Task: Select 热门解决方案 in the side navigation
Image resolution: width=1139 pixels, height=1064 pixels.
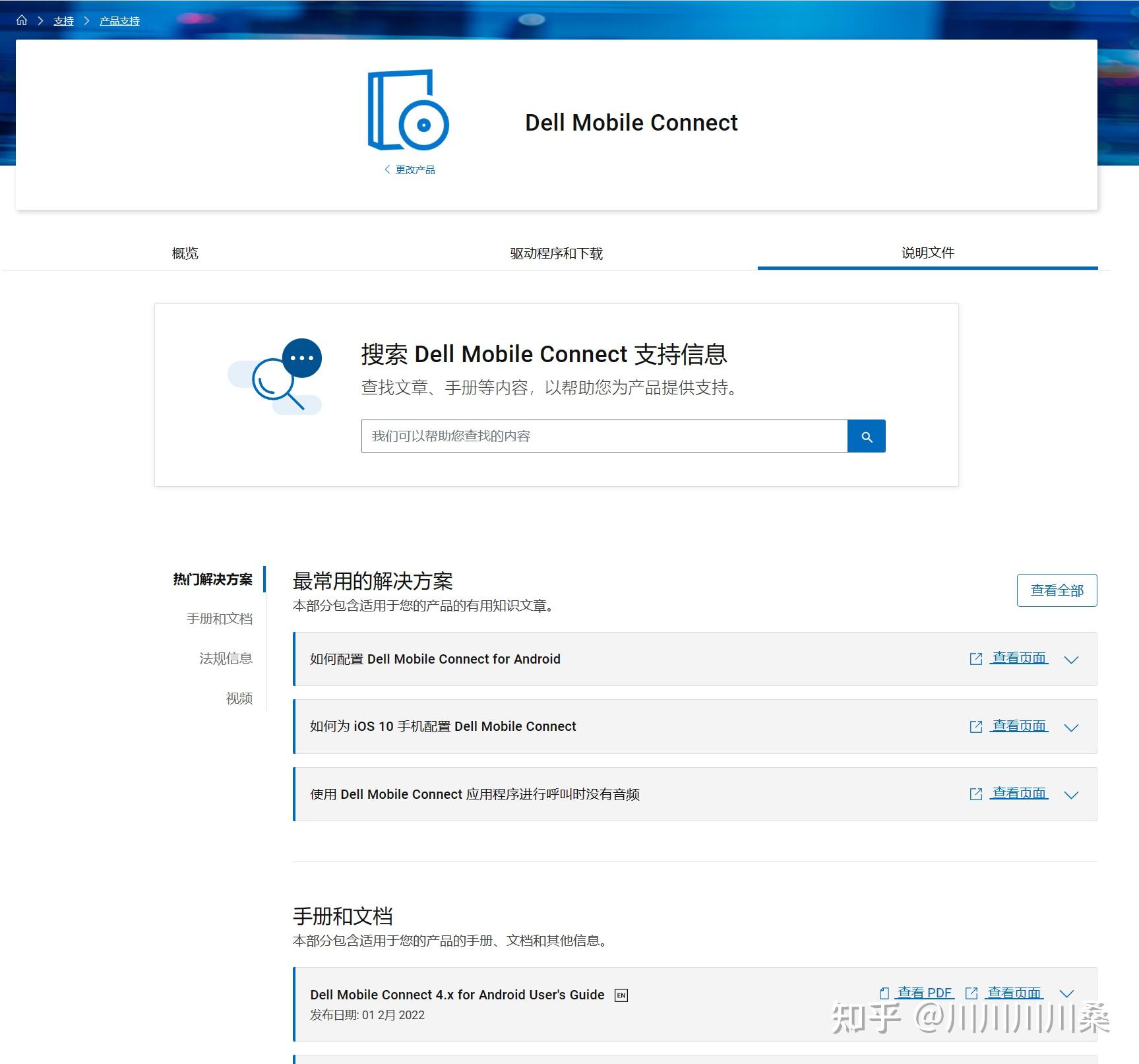Action: point(212,579)
